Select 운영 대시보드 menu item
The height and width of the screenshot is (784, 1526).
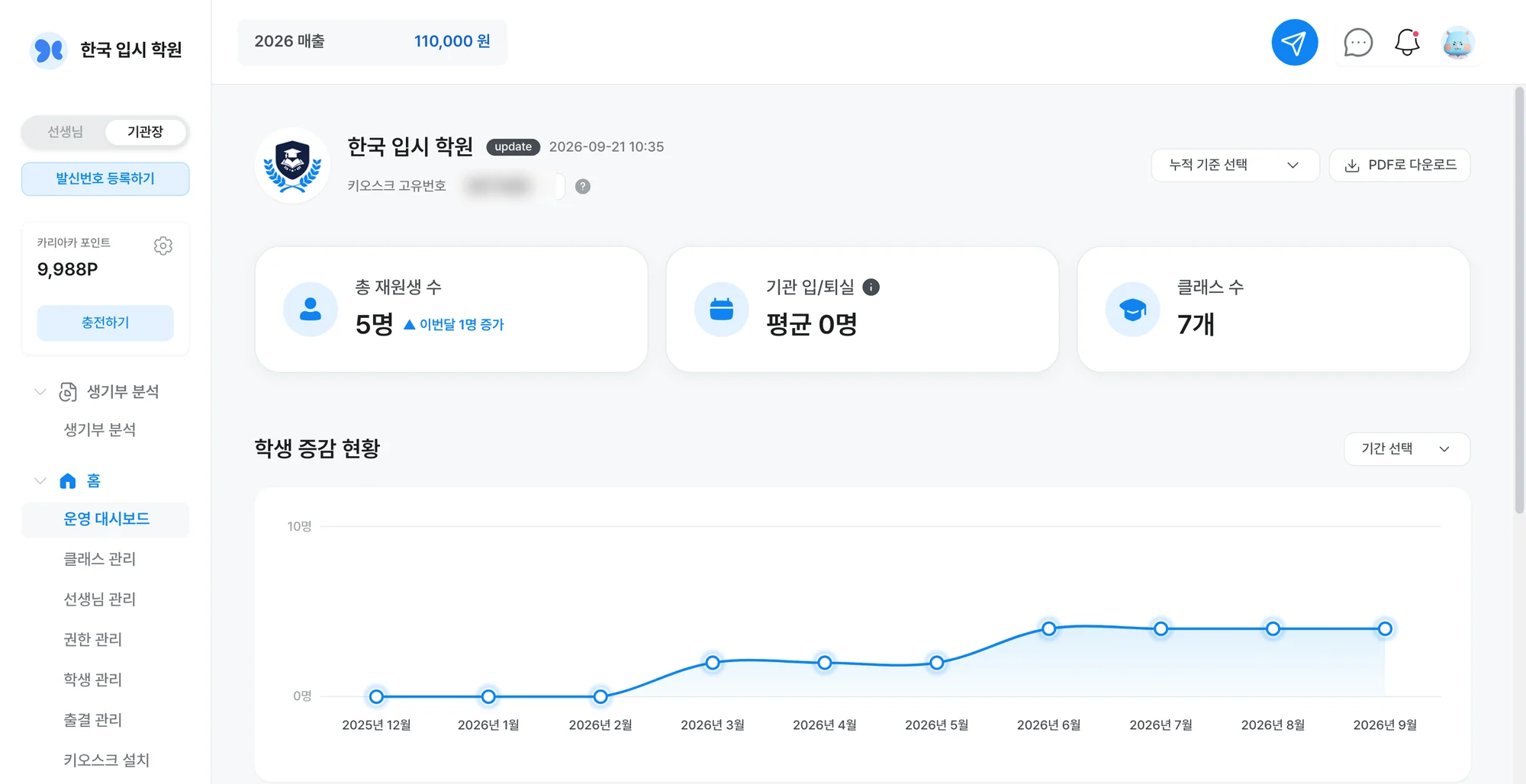[x=105, y=519]
